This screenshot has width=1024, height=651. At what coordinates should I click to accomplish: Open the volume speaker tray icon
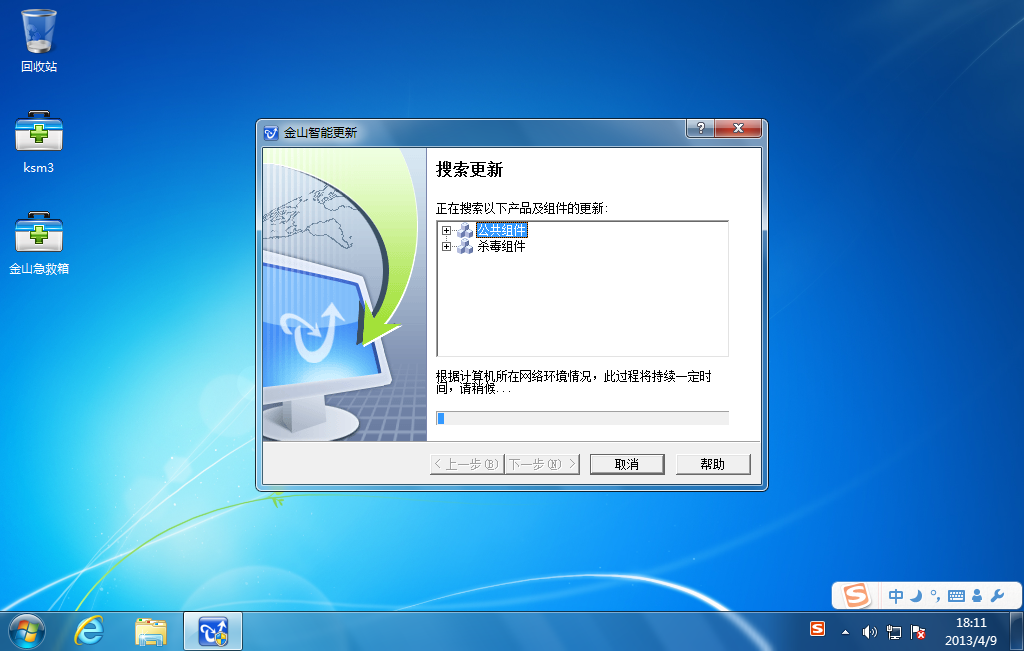pos(869,632)
